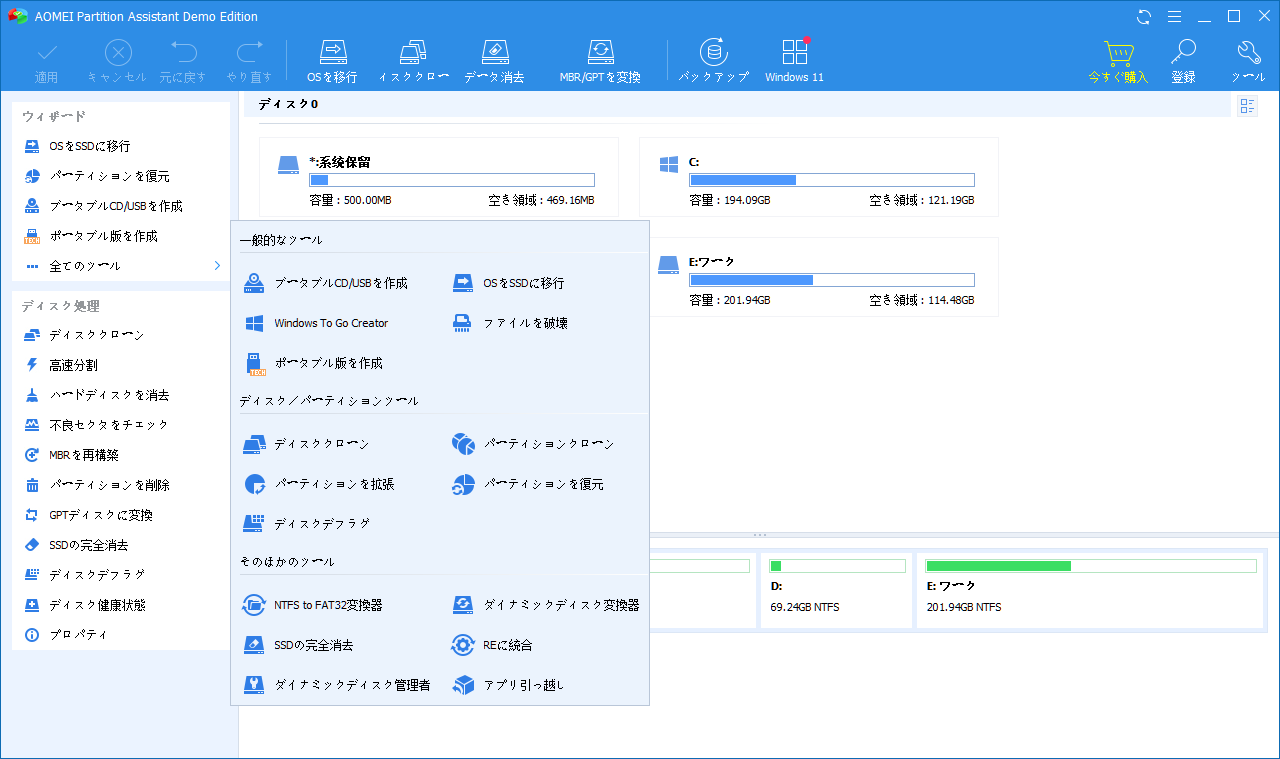Choose ディスクデフラグ in tools popup
The width and height of the screenshot is (1280, 759).
point(308,523)
